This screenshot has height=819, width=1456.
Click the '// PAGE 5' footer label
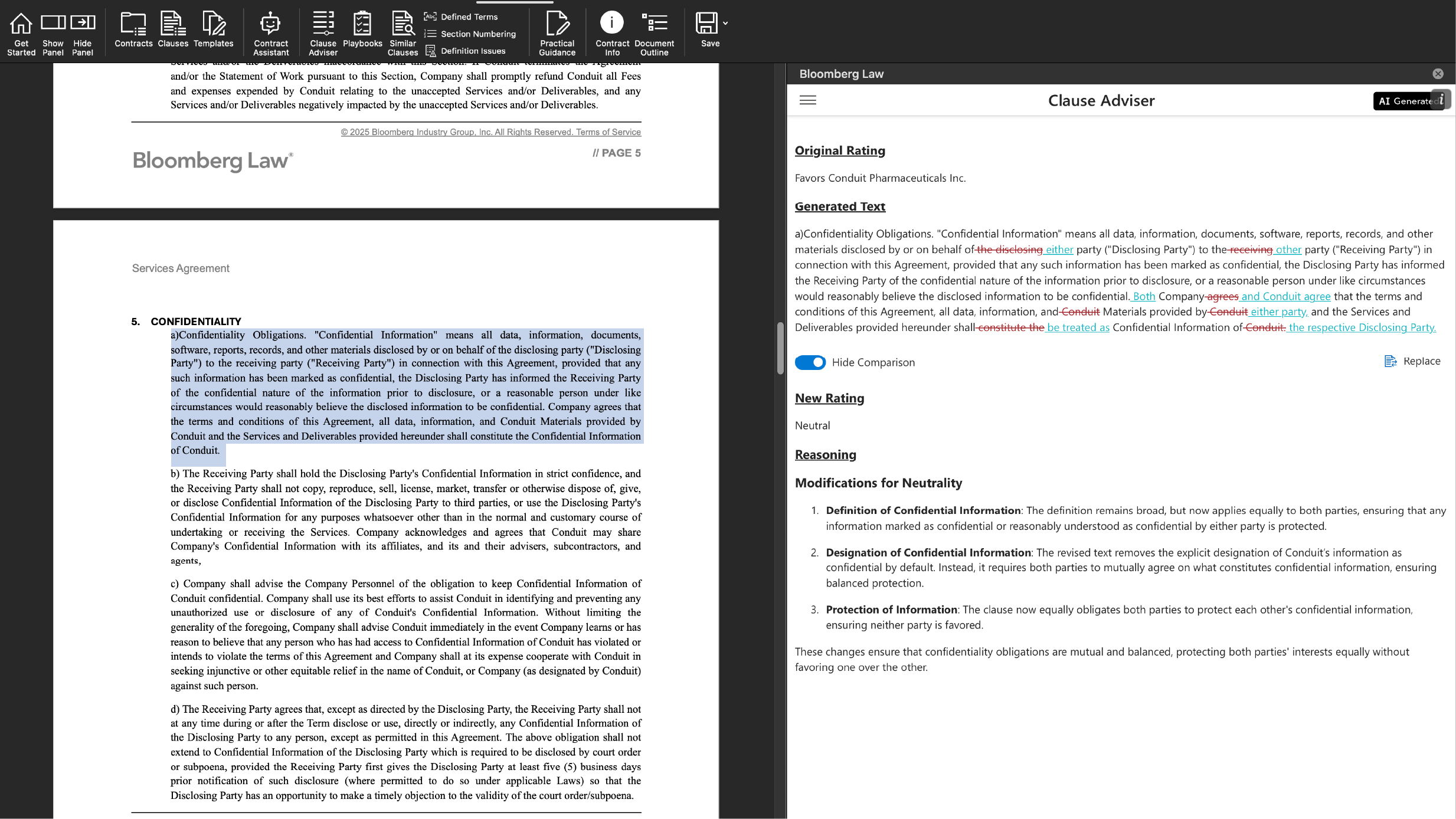pyautogui.click(x=617, y=153)
